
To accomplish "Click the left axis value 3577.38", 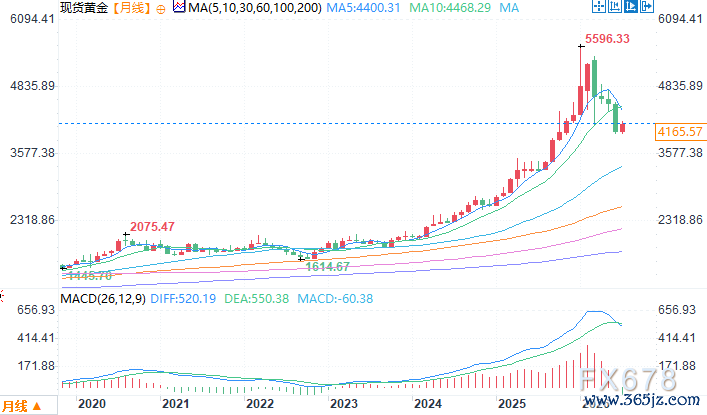I will [32, 153].
